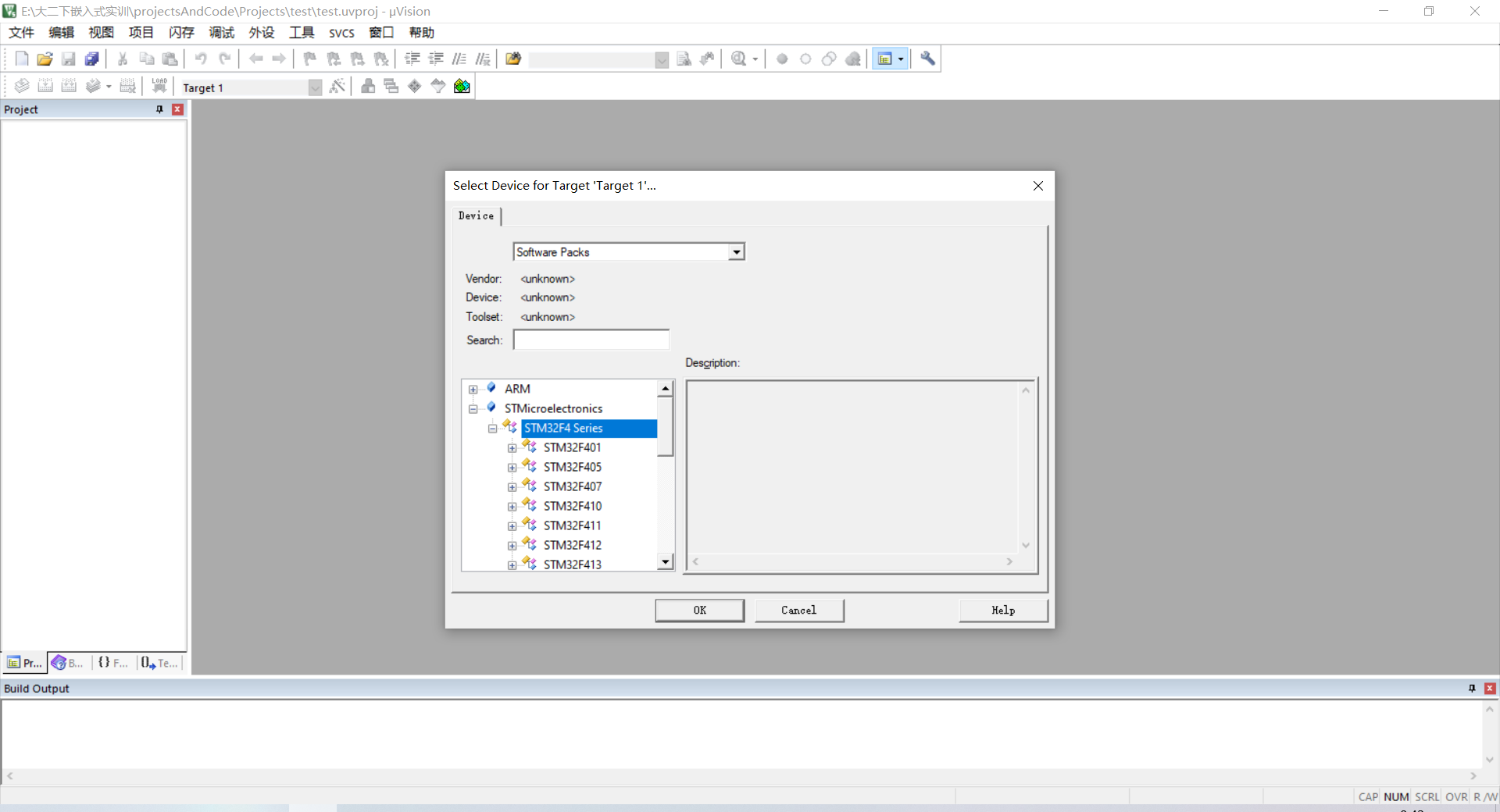Click the Rebuild all target files icon
This screenshot has height=812, width=1500.
69,86
